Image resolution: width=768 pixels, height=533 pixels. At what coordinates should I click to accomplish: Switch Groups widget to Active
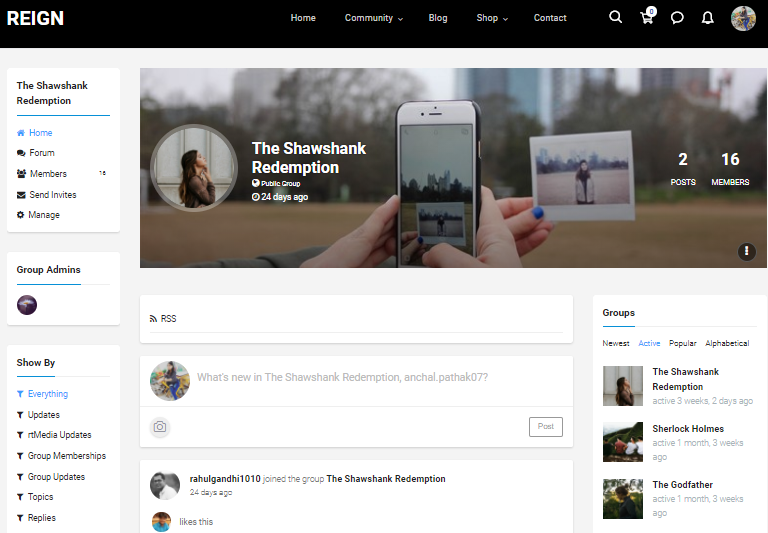tap(649, 343)
